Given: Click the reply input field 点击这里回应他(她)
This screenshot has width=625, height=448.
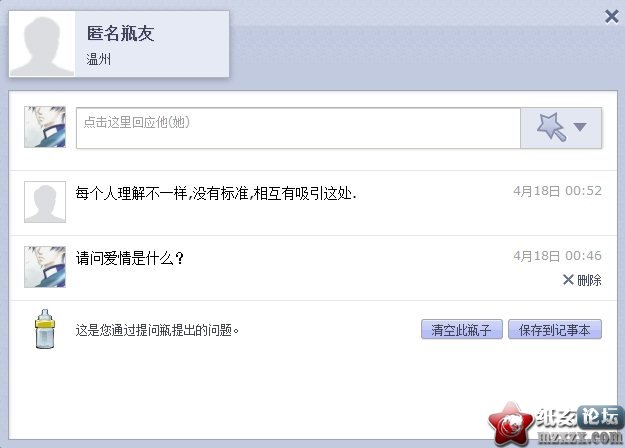Looking at the screenshot, I should point(298,128).
